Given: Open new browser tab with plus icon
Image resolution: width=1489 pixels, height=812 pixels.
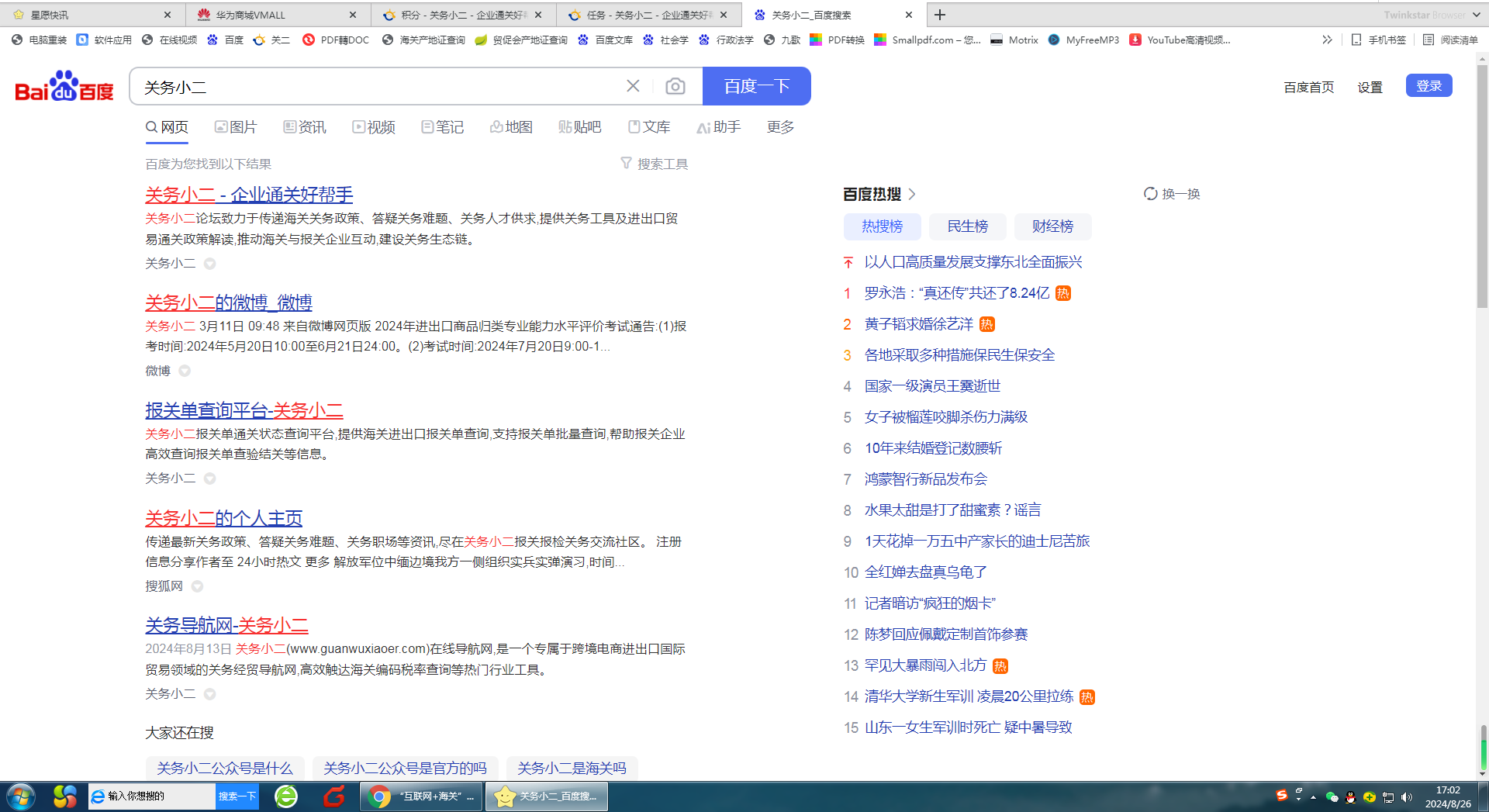Looking at the screenshot, I should 940,15.
